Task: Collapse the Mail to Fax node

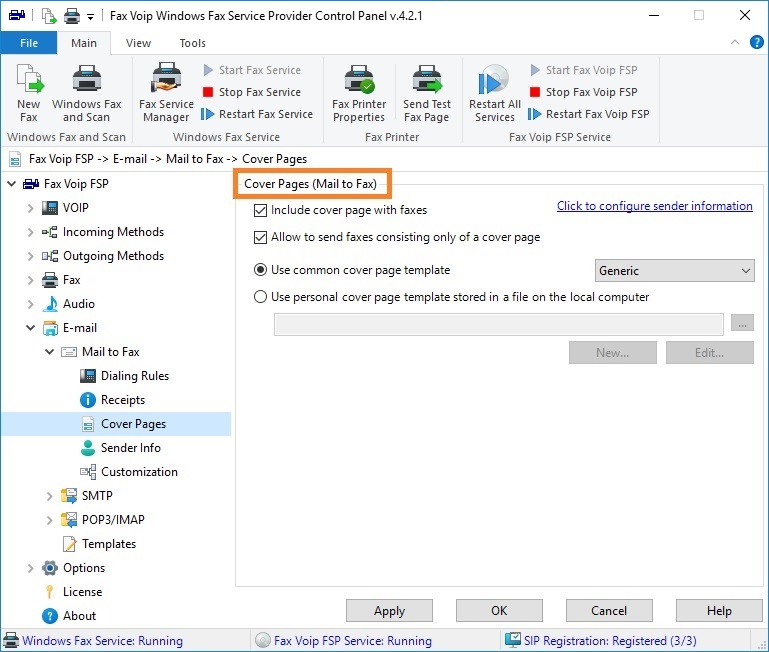Action: click(50, 352)
